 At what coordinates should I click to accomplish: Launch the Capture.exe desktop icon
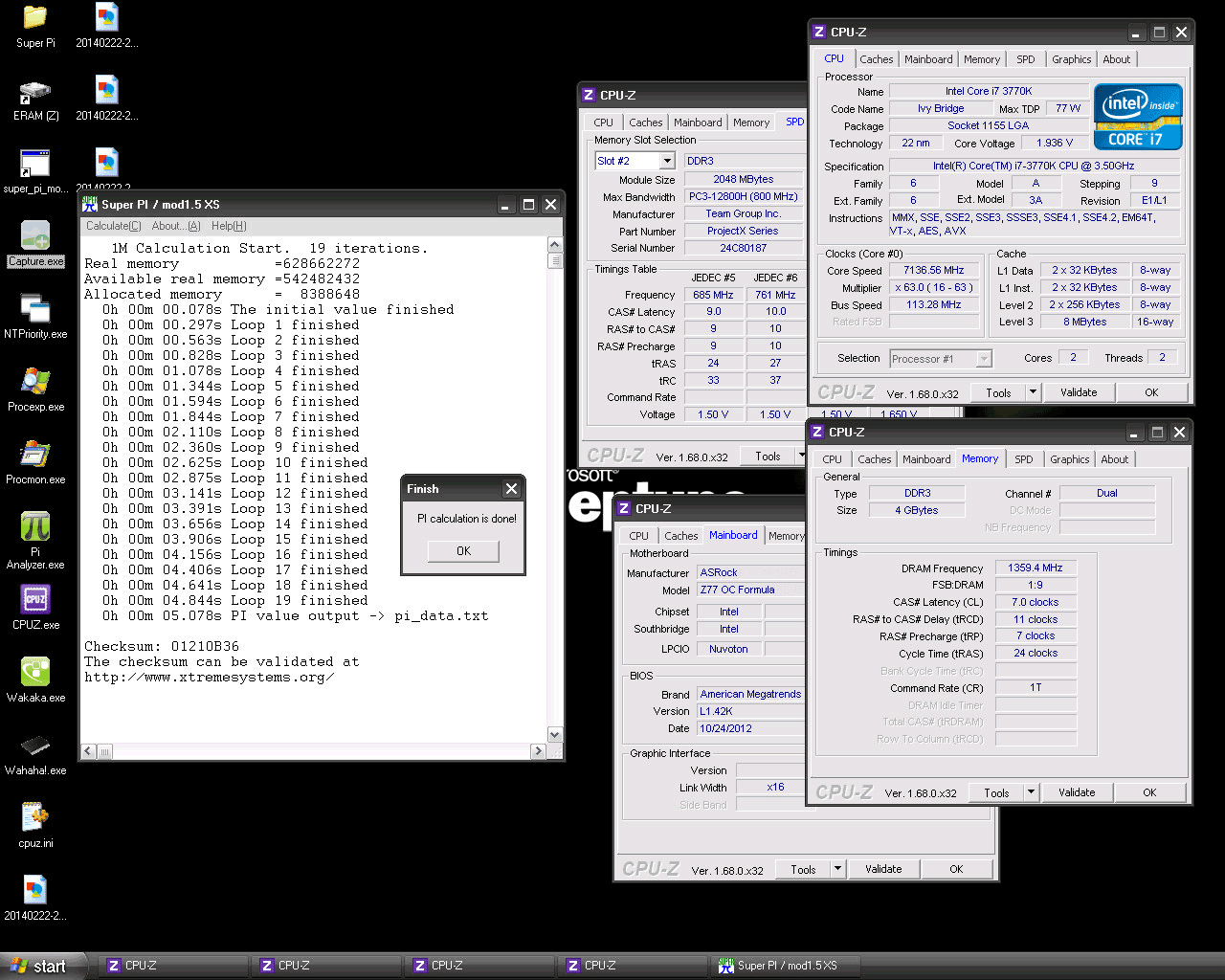click(35, 236)
